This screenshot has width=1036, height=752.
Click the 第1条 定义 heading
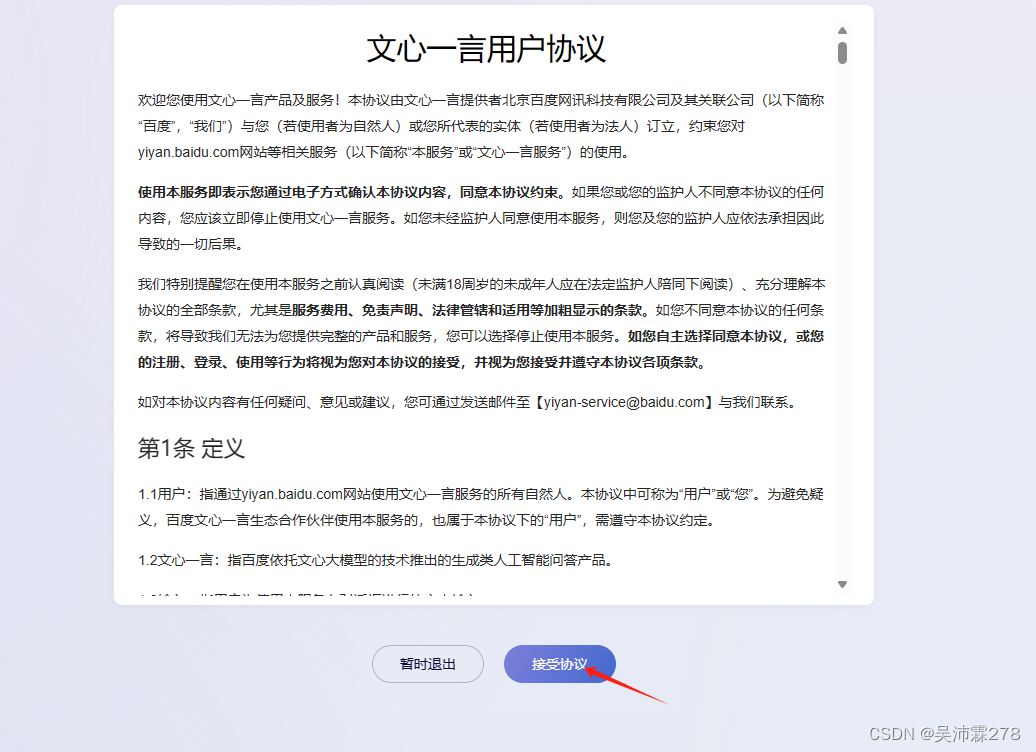coord(192,449)
